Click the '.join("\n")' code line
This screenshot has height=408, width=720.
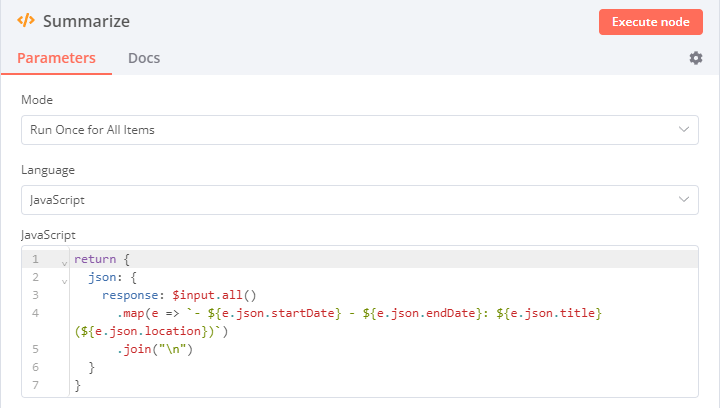point(155,349)
